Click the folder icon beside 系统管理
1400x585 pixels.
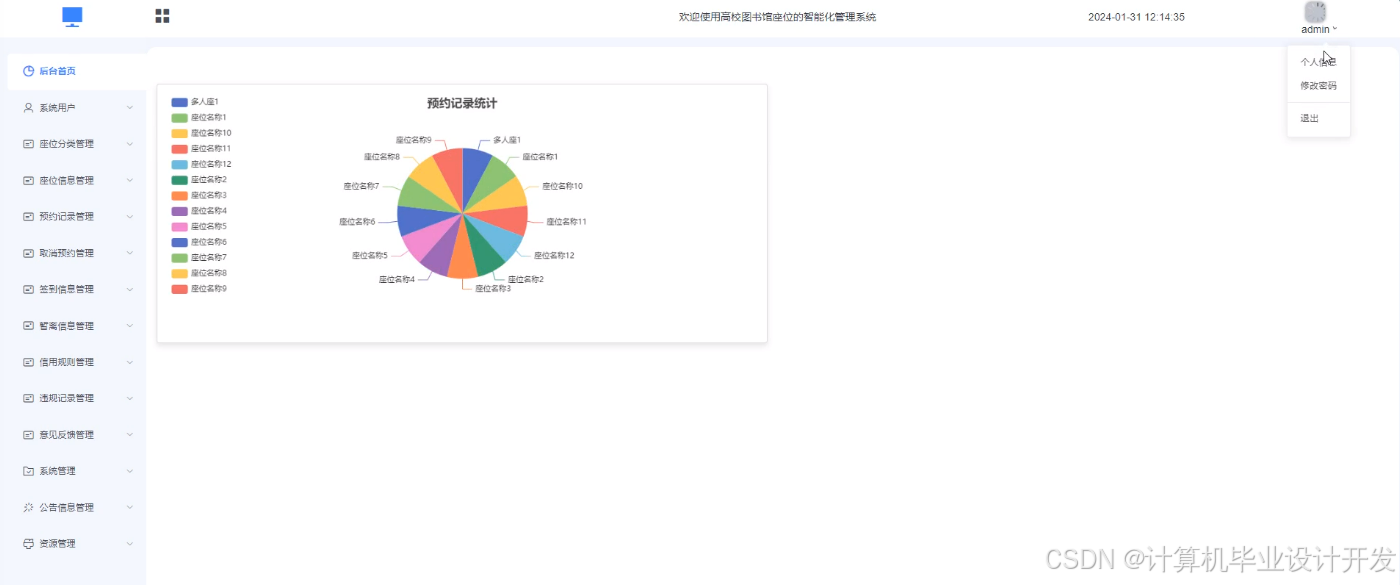(x=29, y=471)
